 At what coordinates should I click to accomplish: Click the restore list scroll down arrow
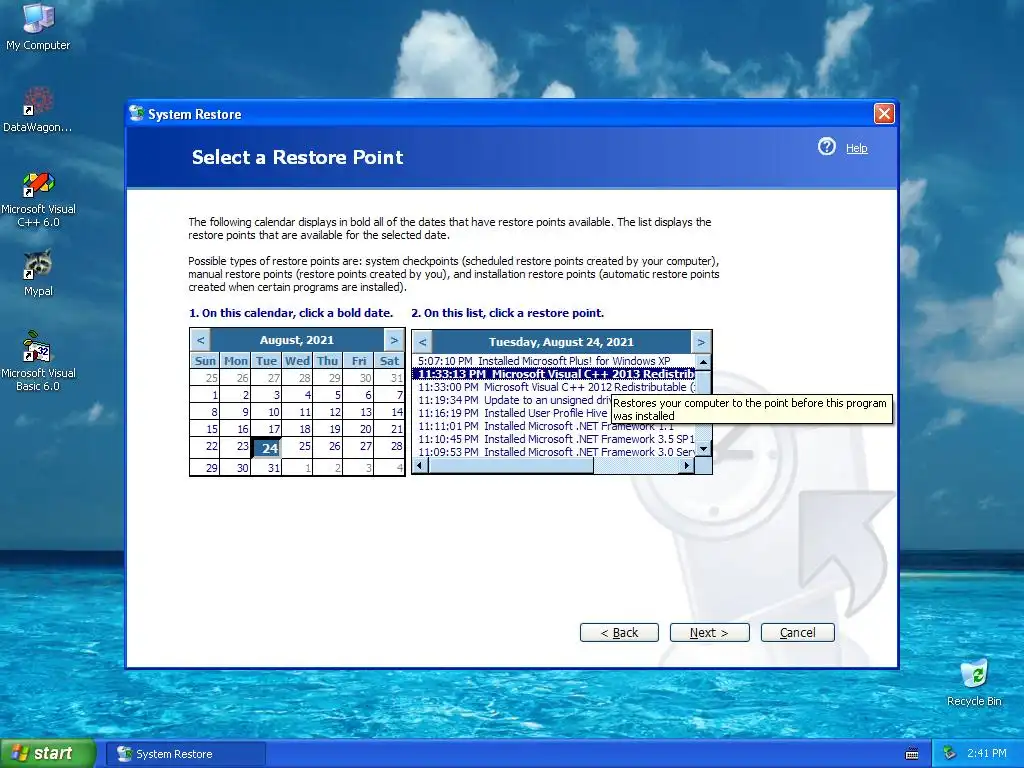point(703,449)
